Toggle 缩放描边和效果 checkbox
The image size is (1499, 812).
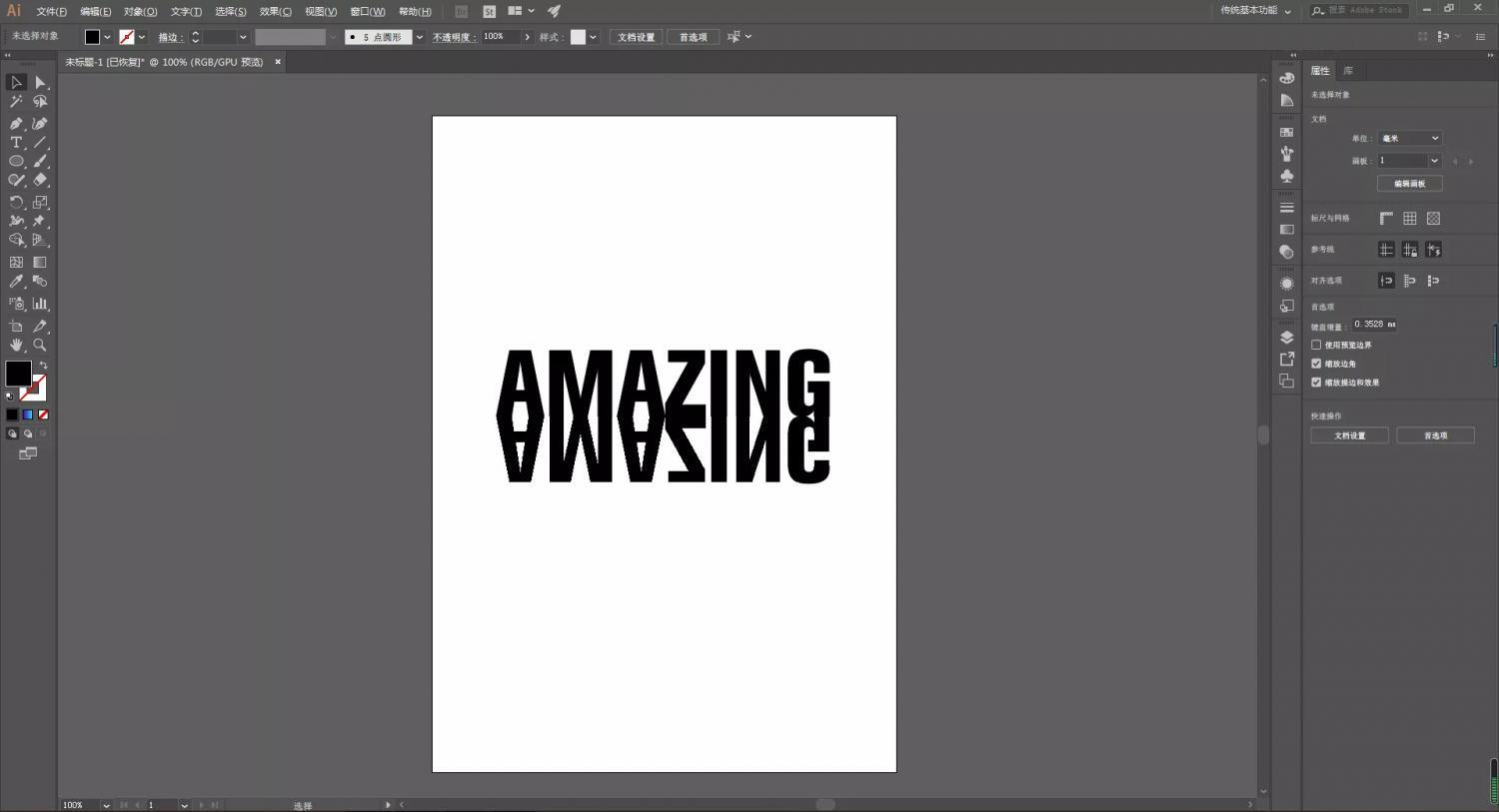click(x=1316, y=383)
